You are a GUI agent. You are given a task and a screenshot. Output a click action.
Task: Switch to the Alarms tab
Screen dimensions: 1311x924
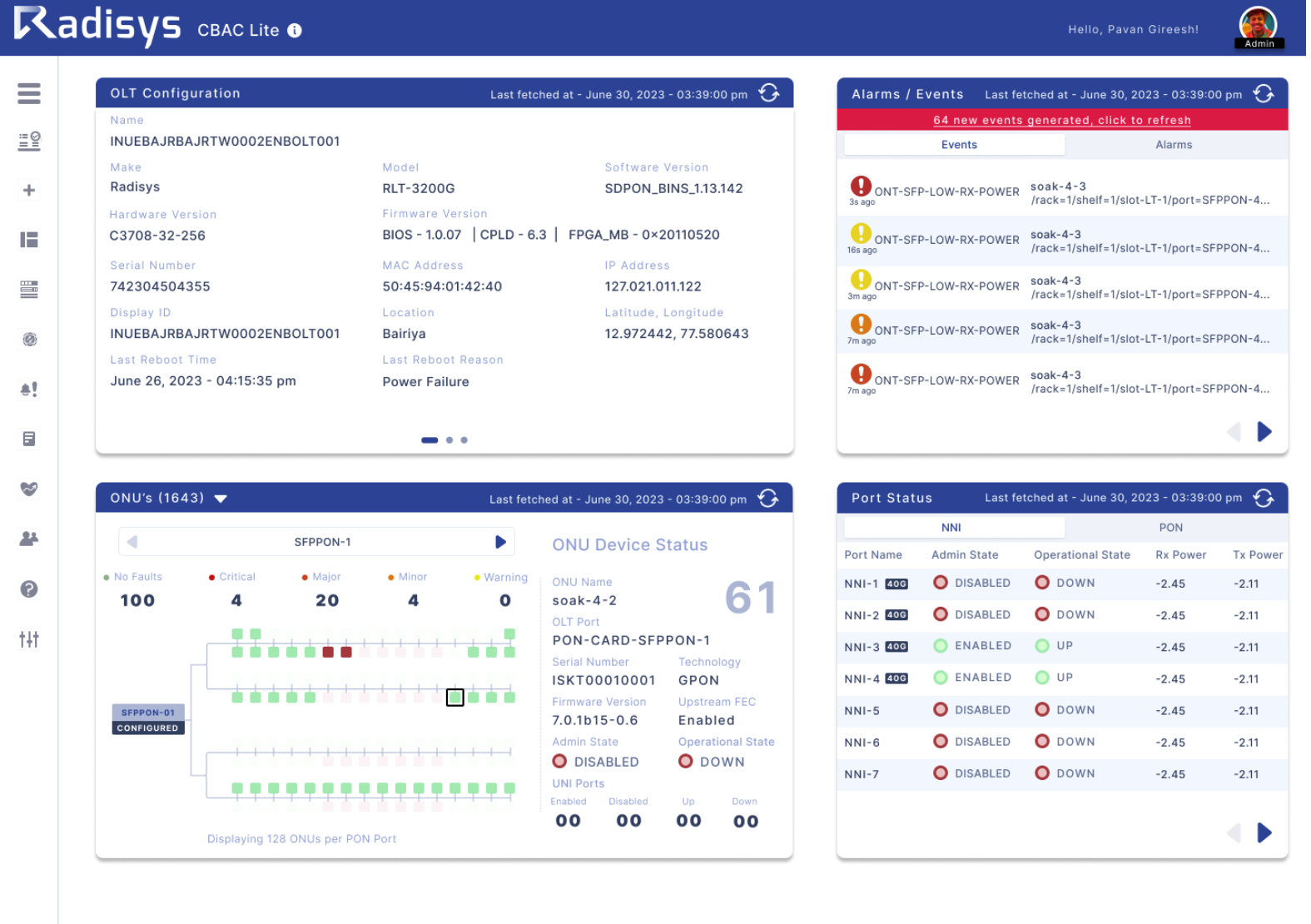1174,145
